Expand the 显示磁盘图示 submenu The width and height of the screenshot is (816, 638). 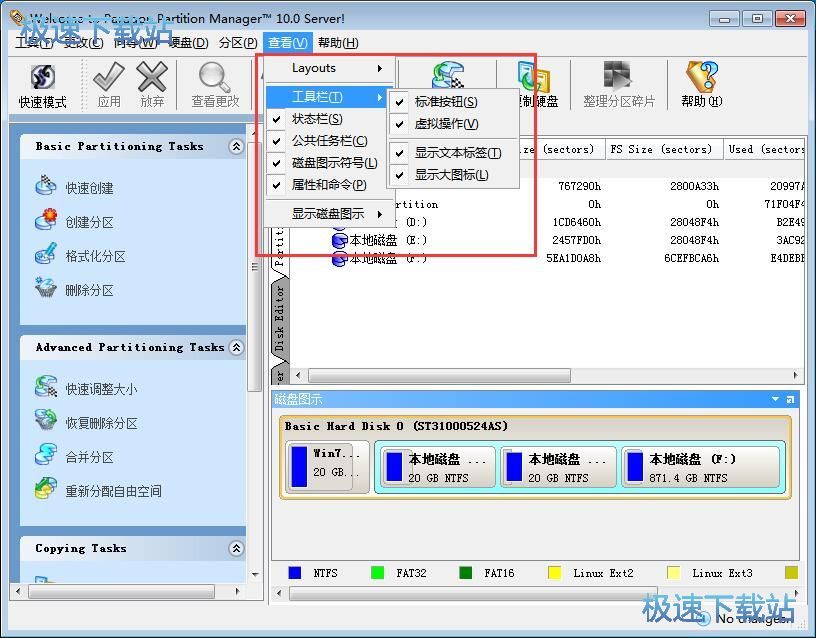pyautogui.click(x=330, y=214)
